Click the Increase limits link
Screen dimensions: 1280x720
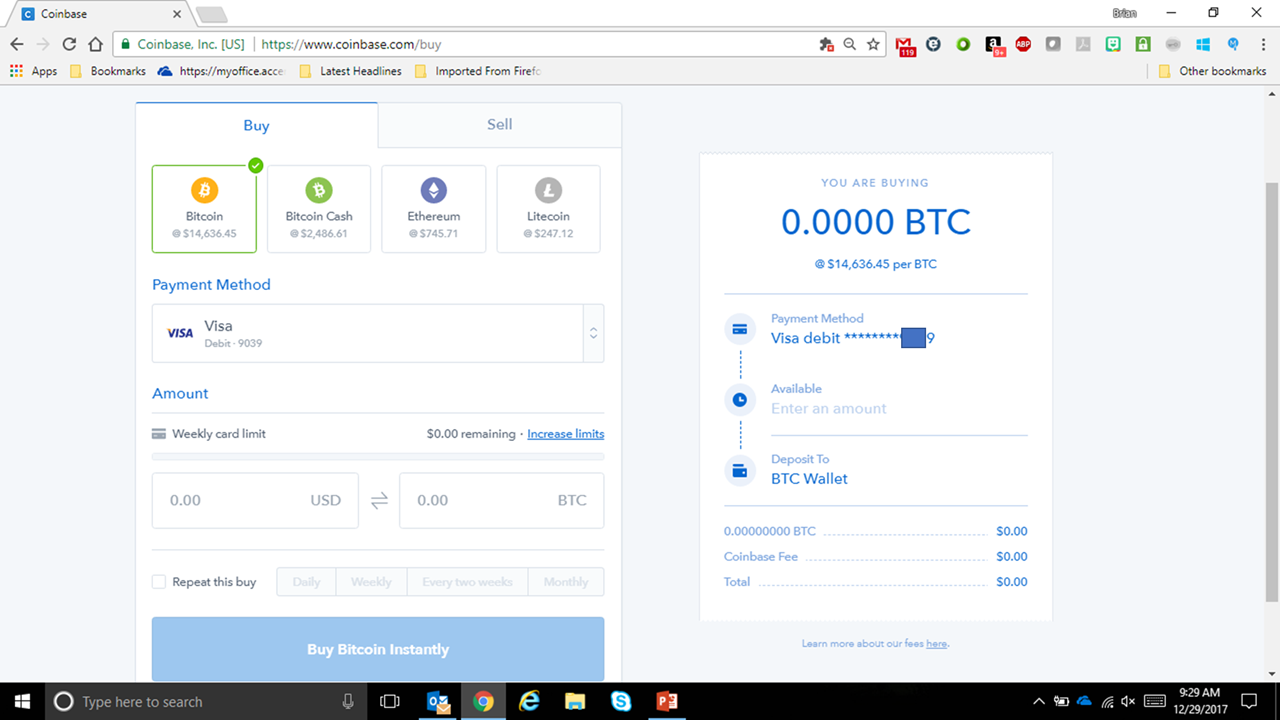tap(565, 433)
